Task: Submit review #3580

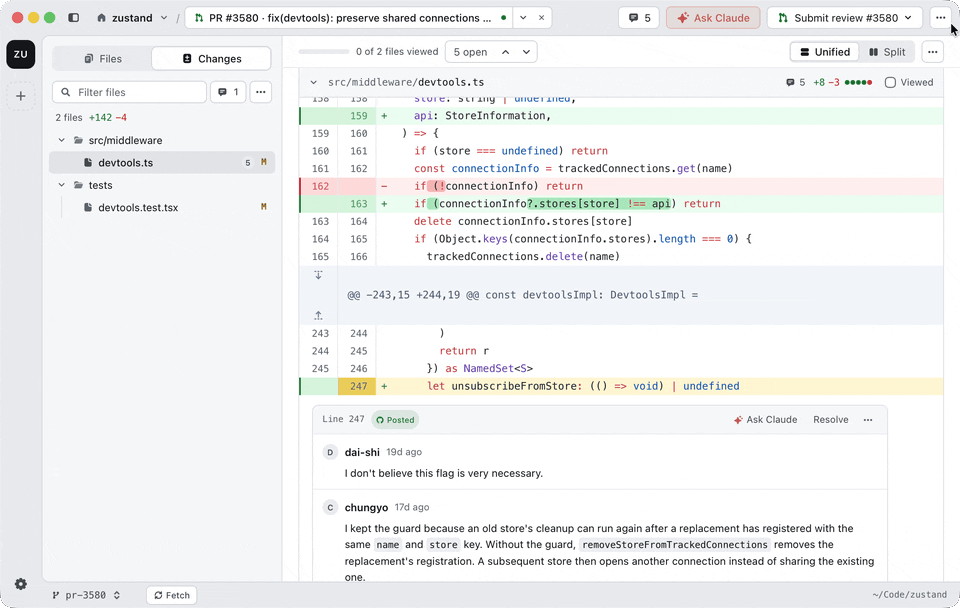Action: pos(838,18)
